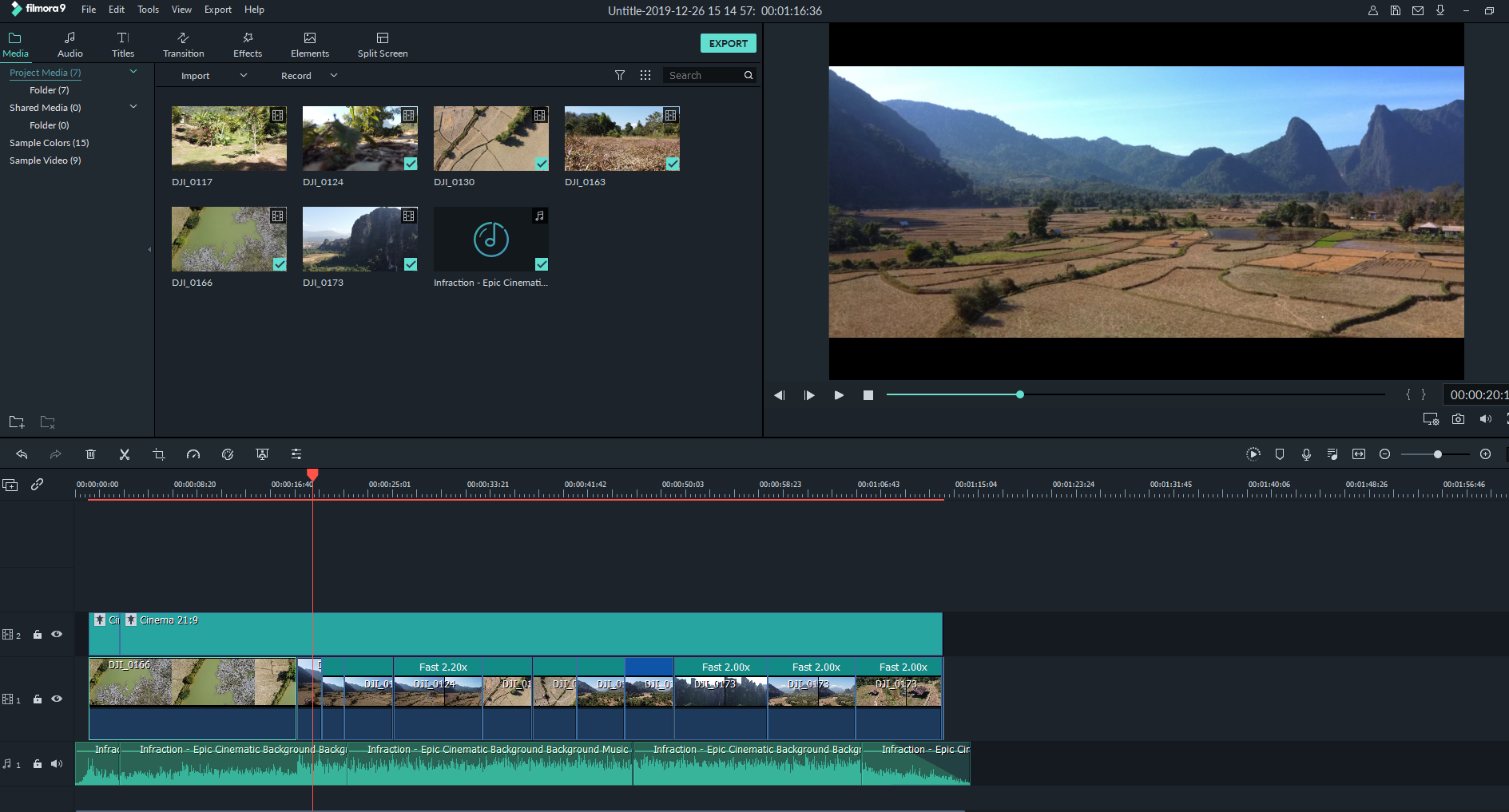Viewport: 1509px width, 812px height.
Task: Hide video track 2 with eye icon
Action: [57, 634]
